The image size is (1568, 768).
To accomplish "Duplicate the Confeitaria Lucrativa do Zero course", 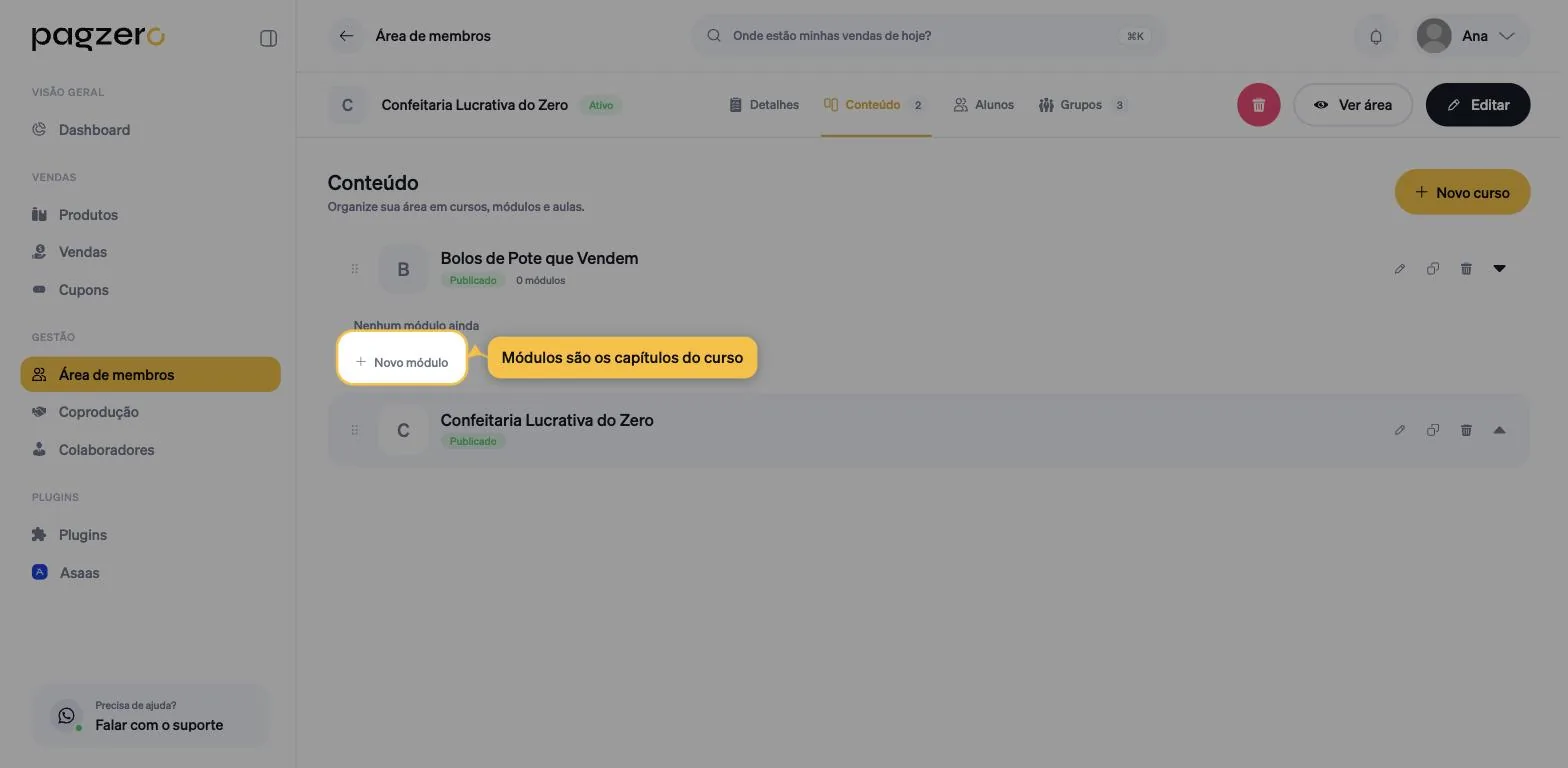I will pyautogui.click(x=1433, y=430).
